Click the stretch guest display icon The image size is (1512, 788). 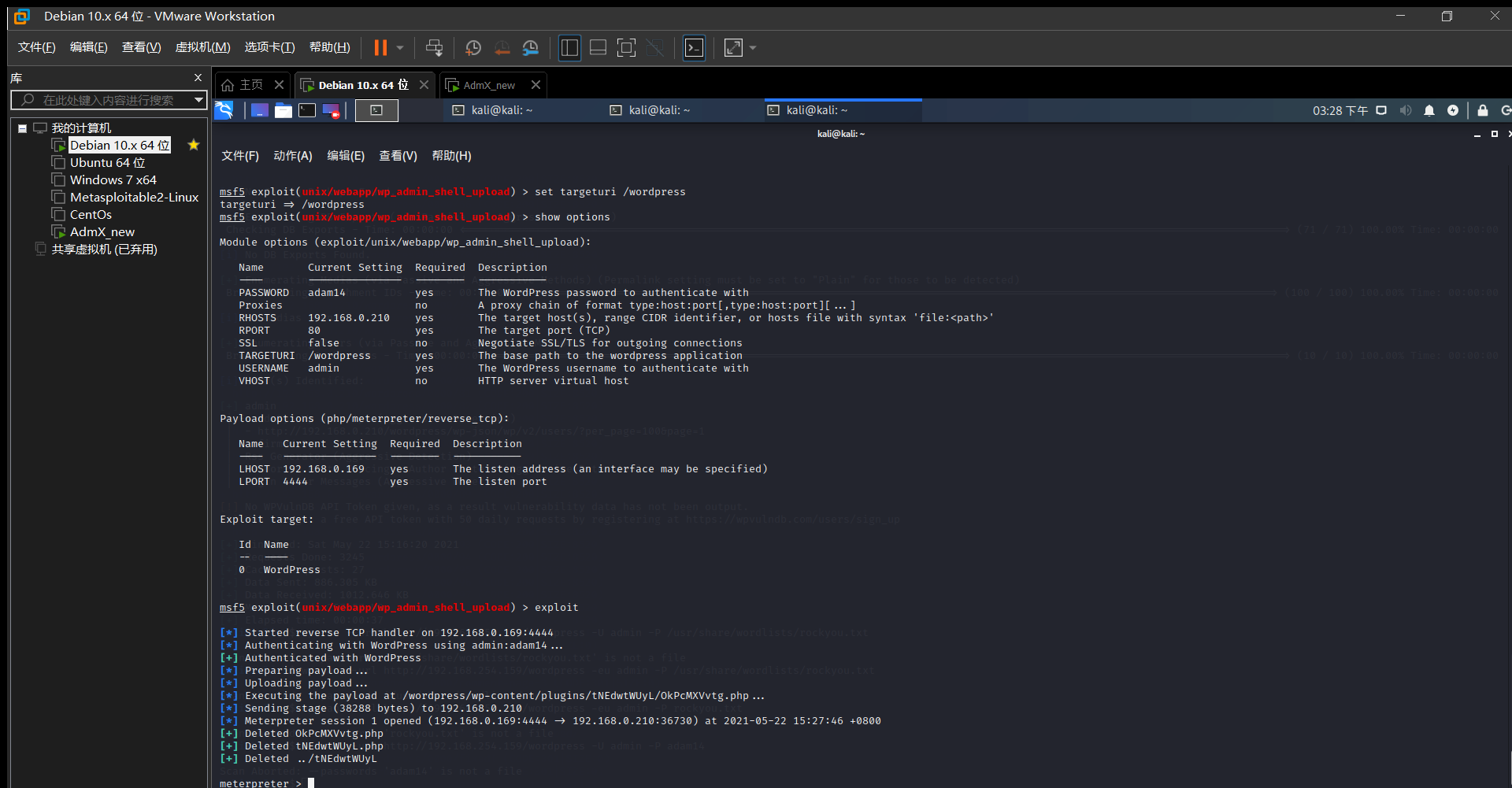coord(733,48)
